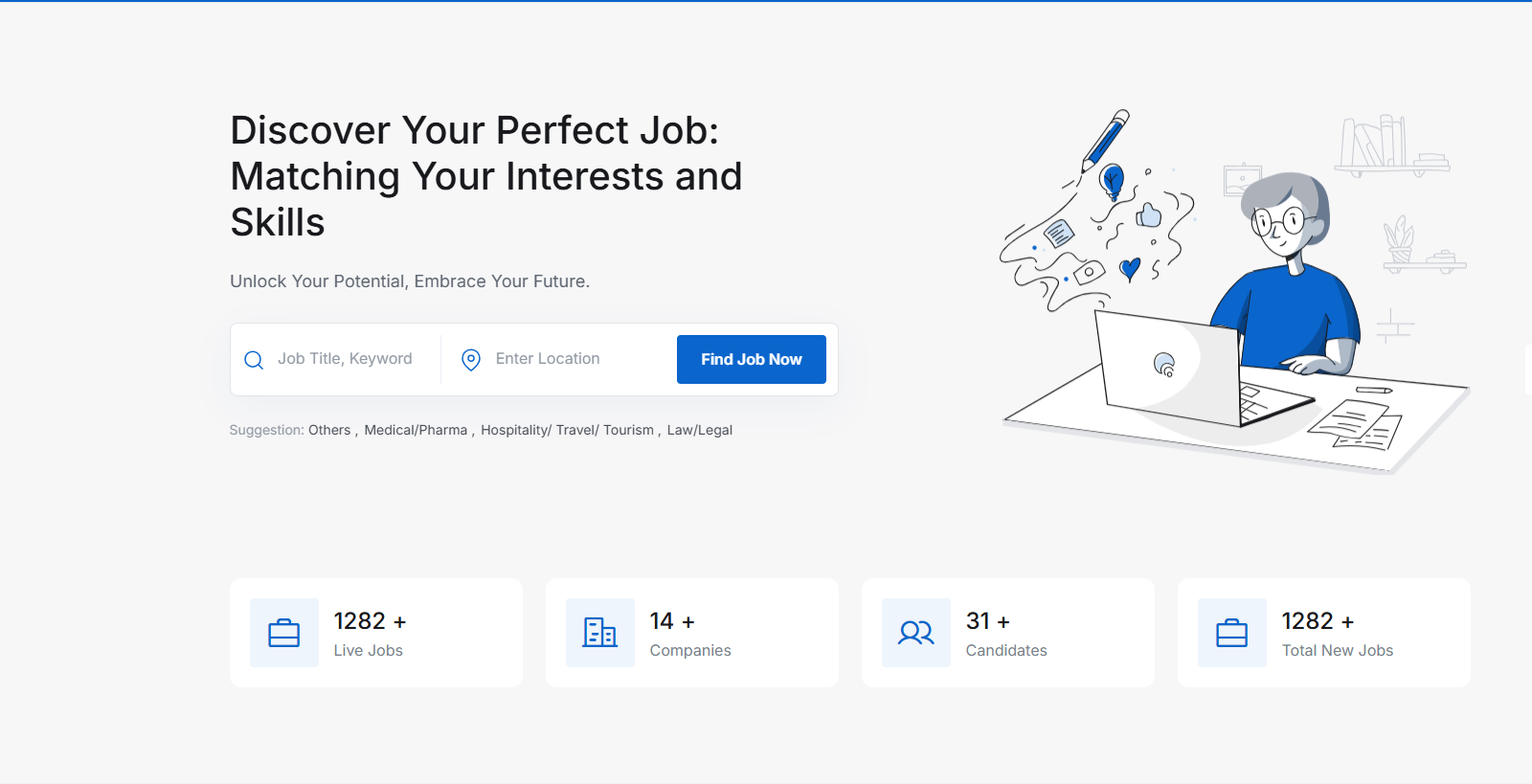Click the Live Jobs briefcase icon

[x=284, y=633]
